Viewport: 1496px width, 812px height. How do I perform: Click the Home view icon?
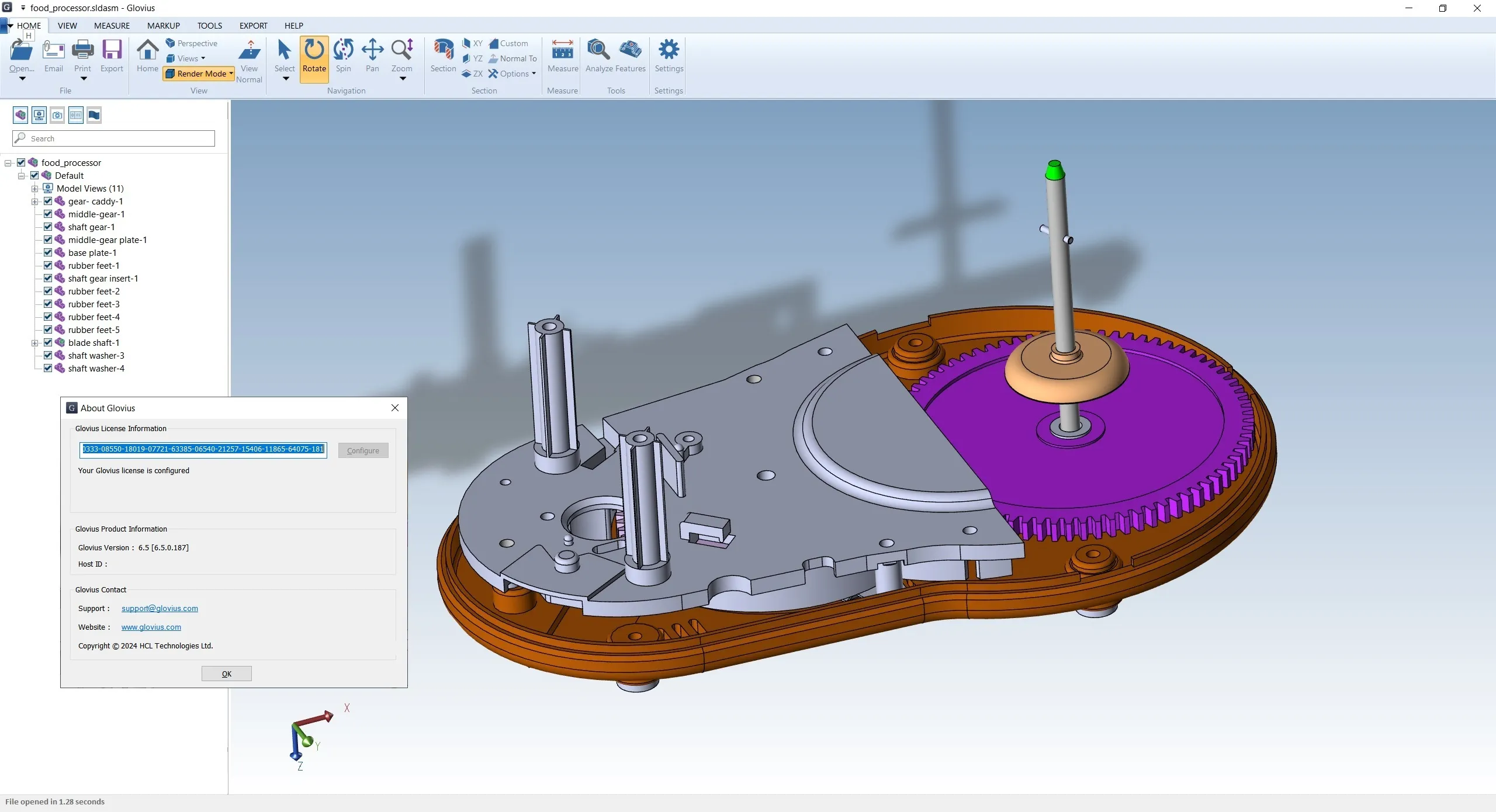147,50
